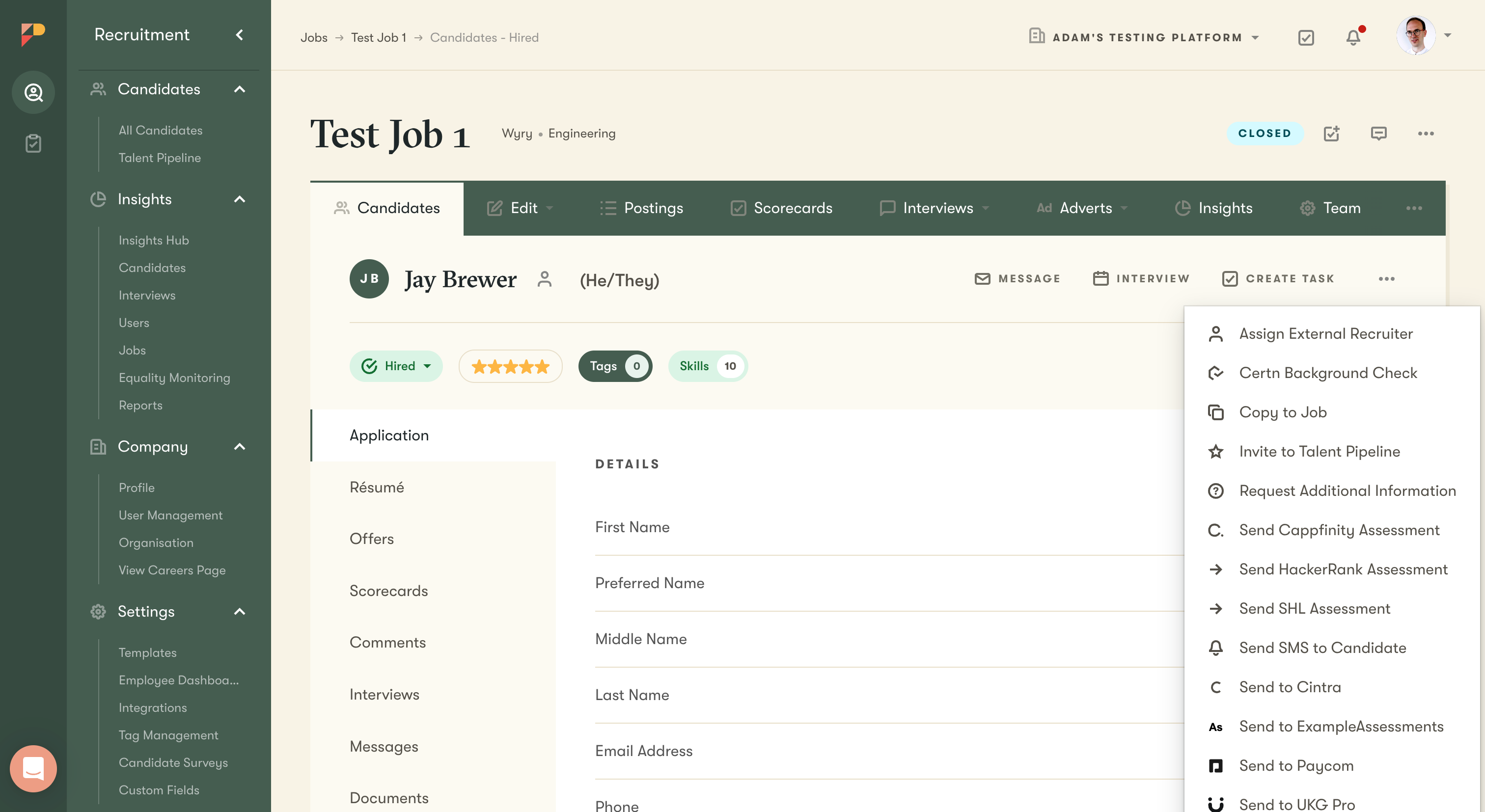Click the candidate profile icon next to Jay Brewer
The image size is (1485, 812).
(544, 279)
